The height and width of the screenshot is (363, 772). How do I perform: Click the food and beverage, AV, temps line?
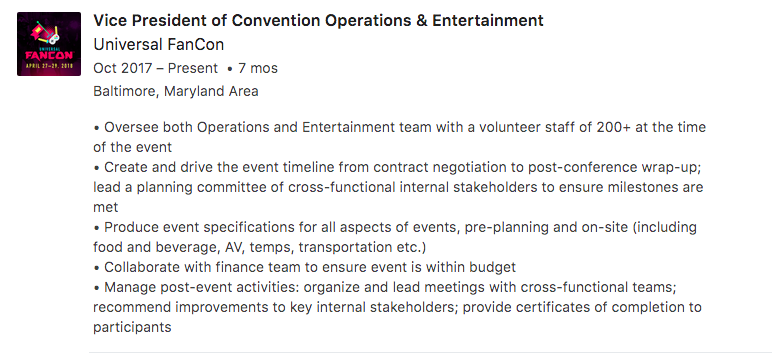coord(259,247)
